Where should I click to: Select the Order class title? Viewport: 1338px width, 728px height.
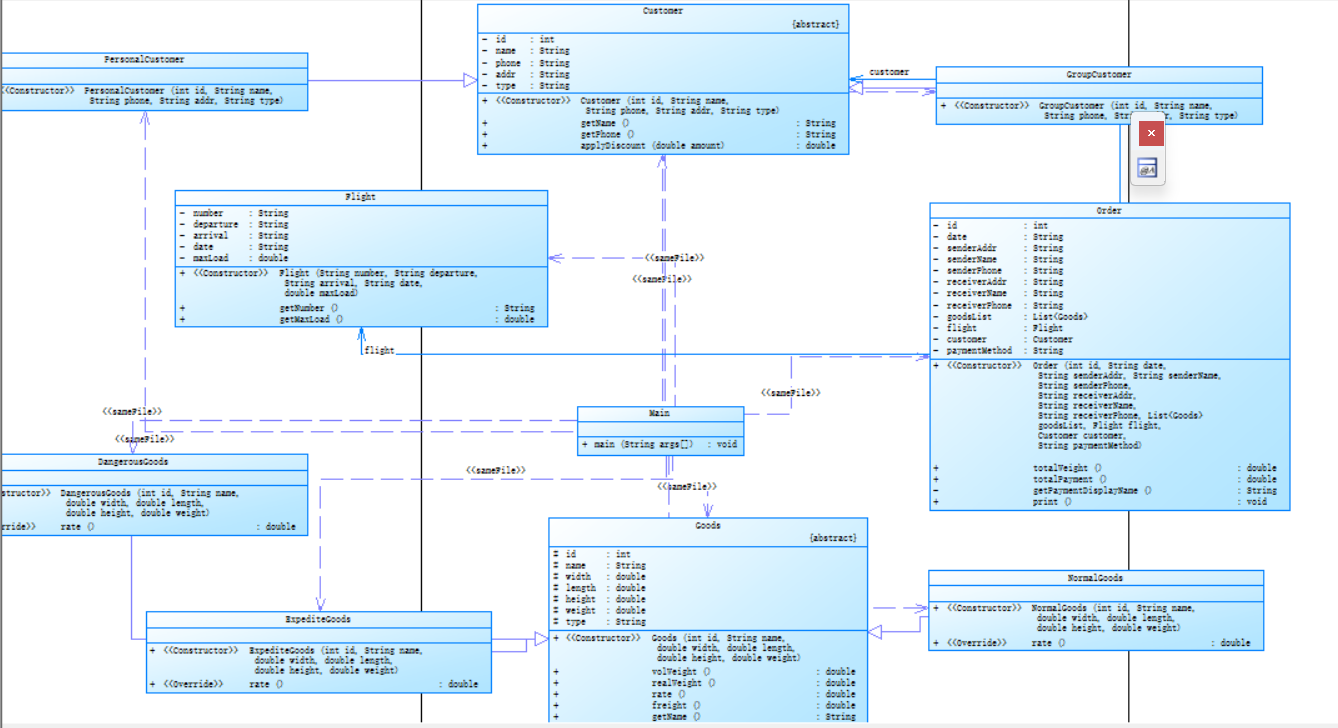coord(1109,211)
